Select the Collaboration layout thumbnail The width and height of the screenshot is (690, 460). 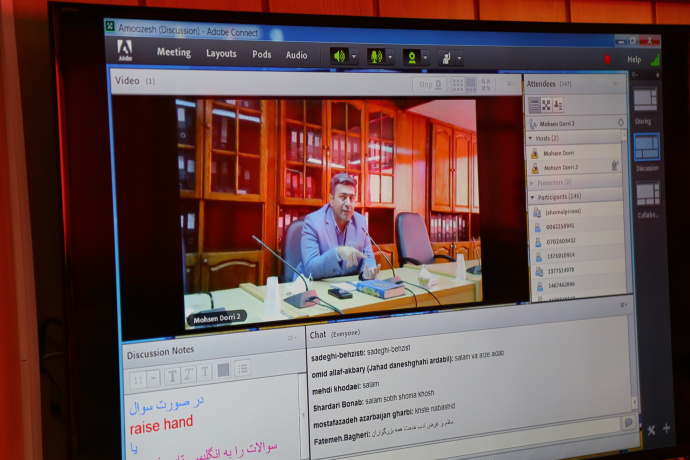(x=647, y=193)
